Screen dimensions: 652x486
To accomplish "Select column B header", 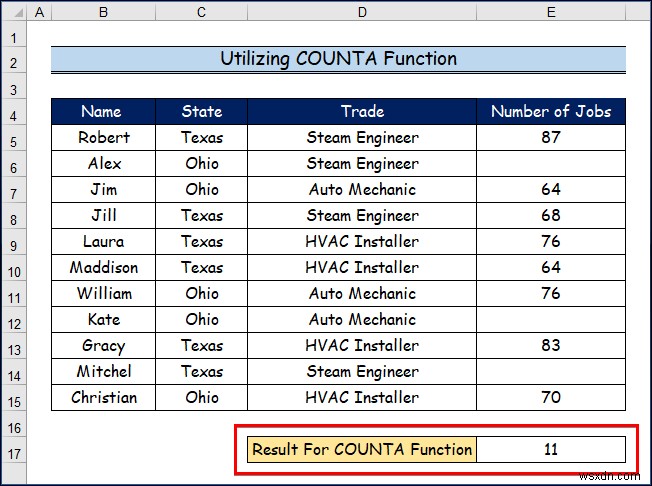I will click(x=102, y=13).
